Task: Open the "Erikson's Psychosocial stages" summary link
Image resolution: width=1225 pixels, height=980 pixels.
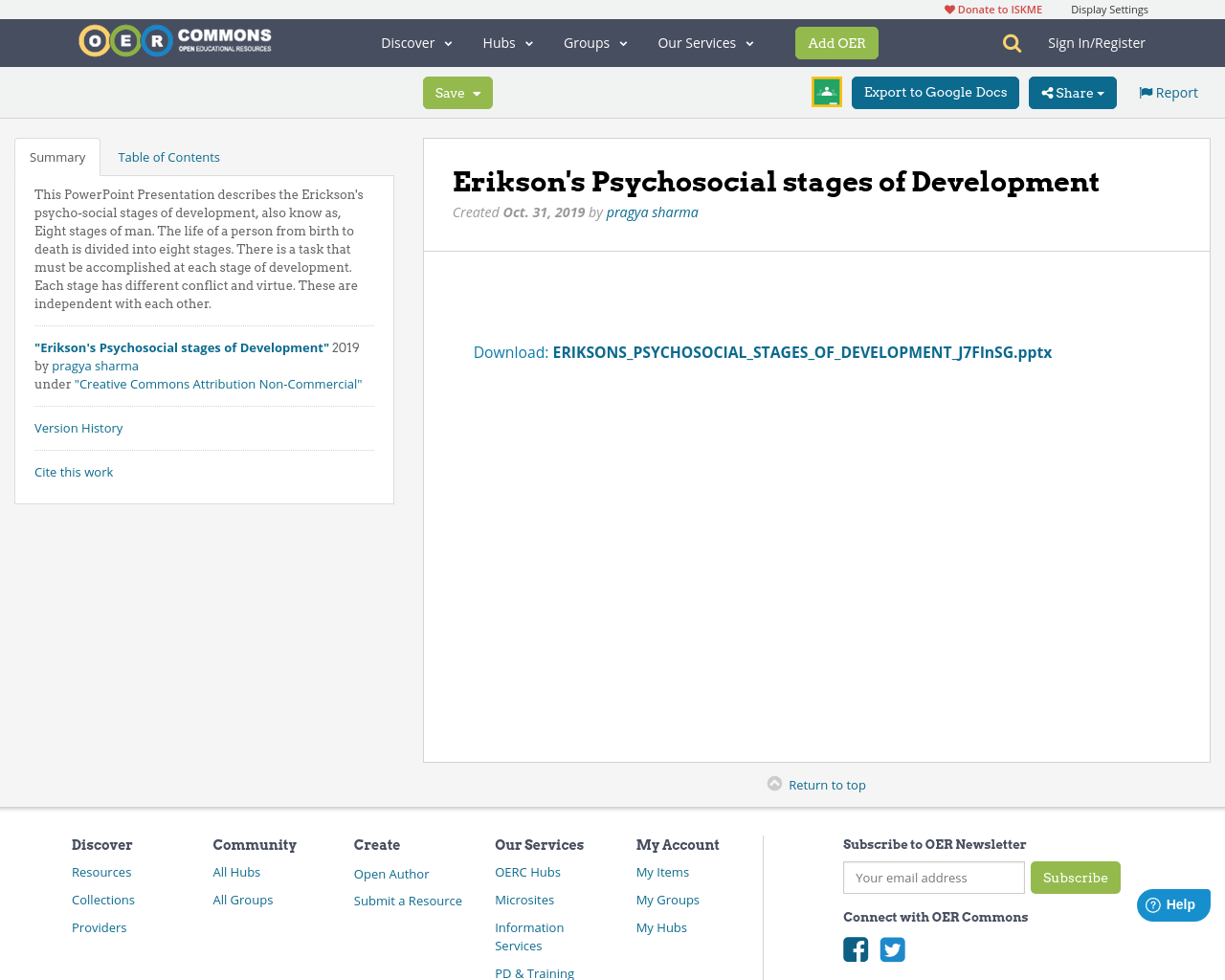Action: click(x=182, y=347)
